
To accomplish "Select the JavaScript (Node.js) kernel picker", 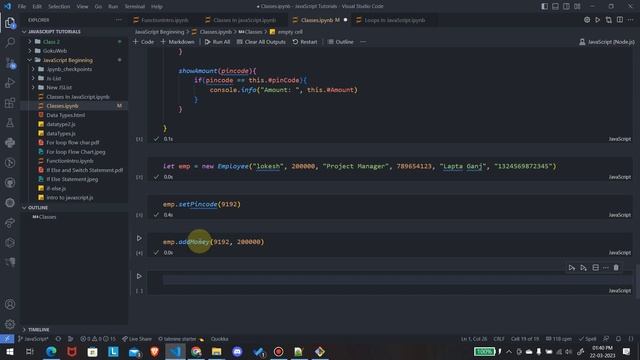I will click(x=607, y=42).
